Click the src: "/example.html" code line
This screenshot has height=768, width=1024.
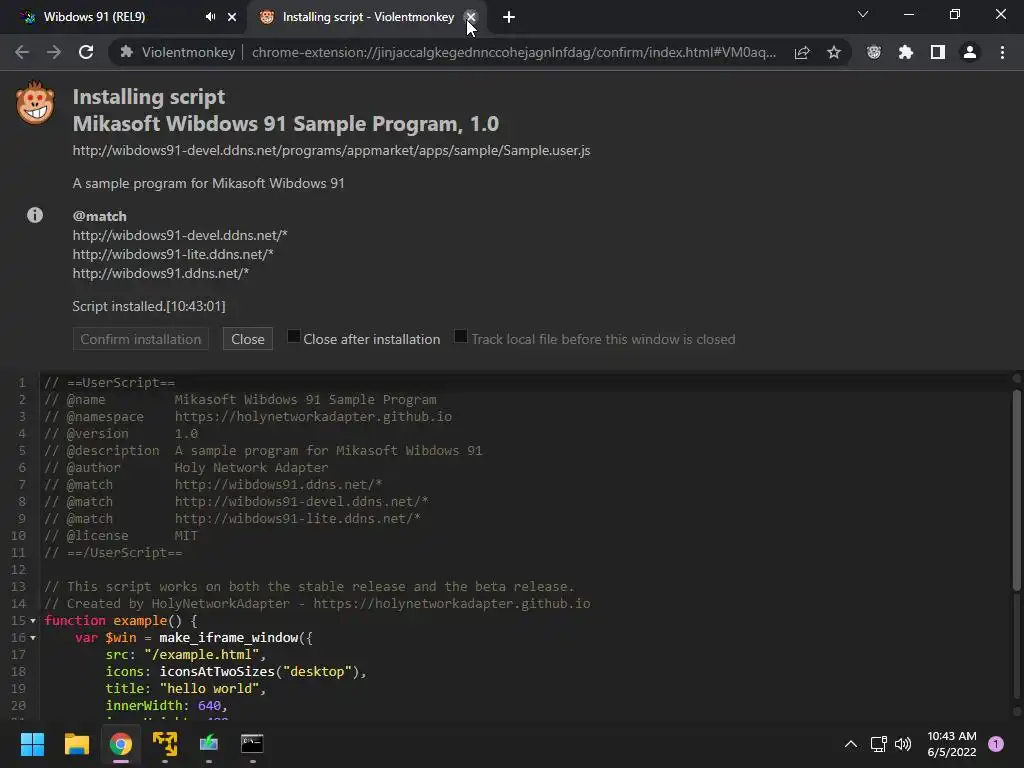[186, 654]
